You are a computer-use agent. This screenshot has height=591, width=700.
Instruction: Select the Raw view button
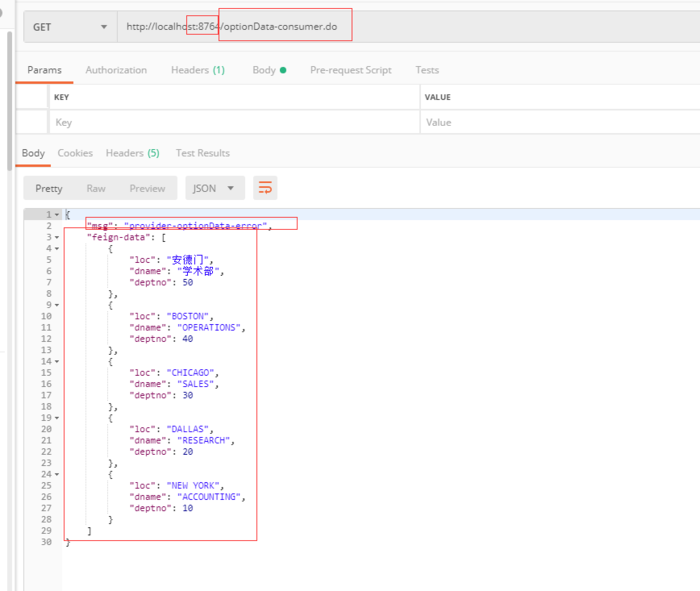tap(96, 188)
